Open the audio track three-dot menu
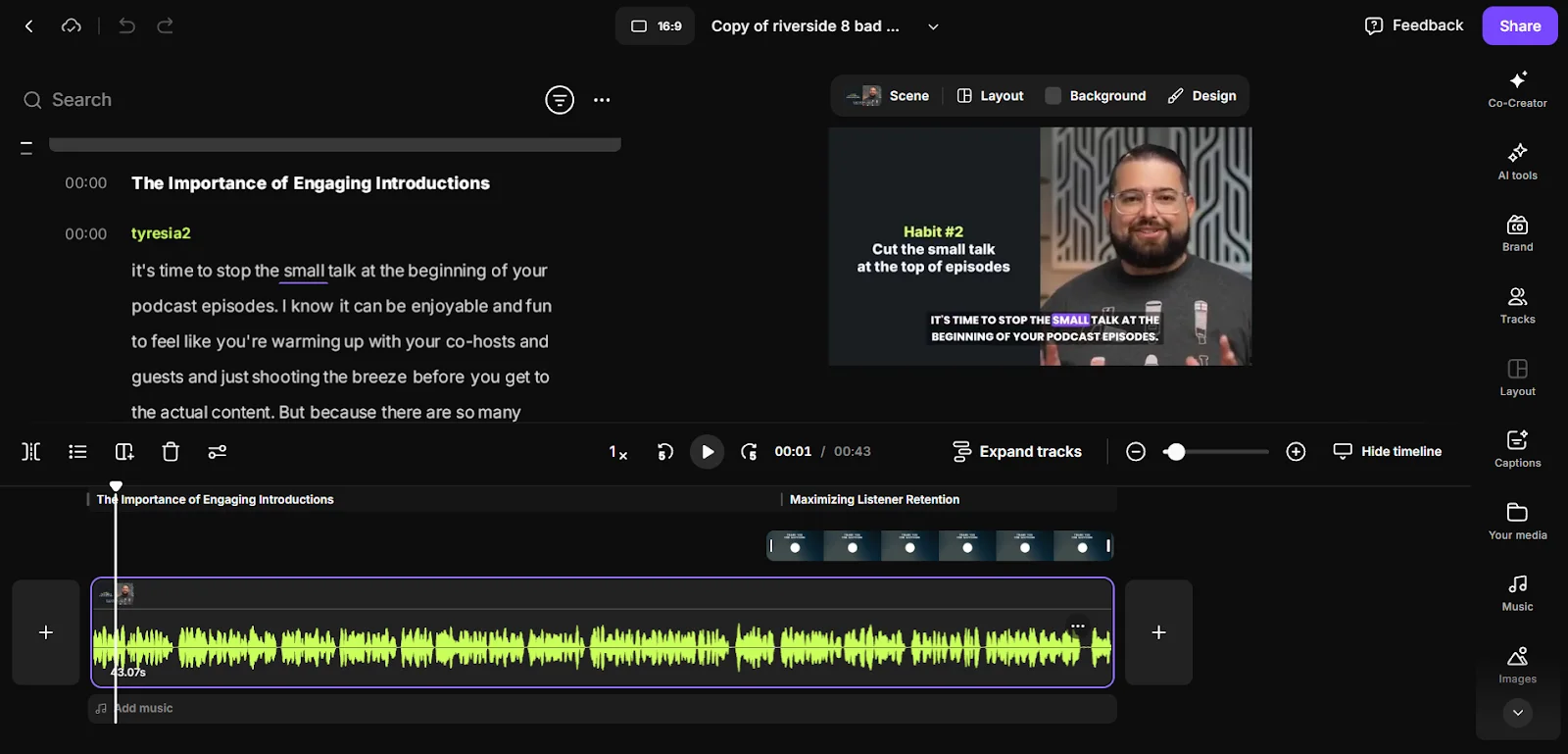Screen dimensions: 1568x754 [1078, 626]
